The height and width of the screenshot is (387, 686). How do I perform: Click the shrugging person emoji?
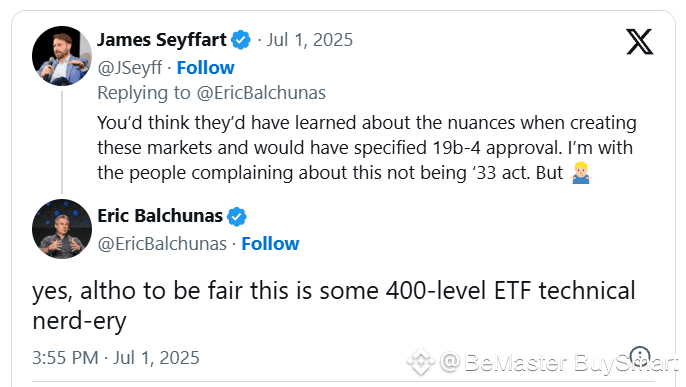pyautogui.click(x=581, y=173)
